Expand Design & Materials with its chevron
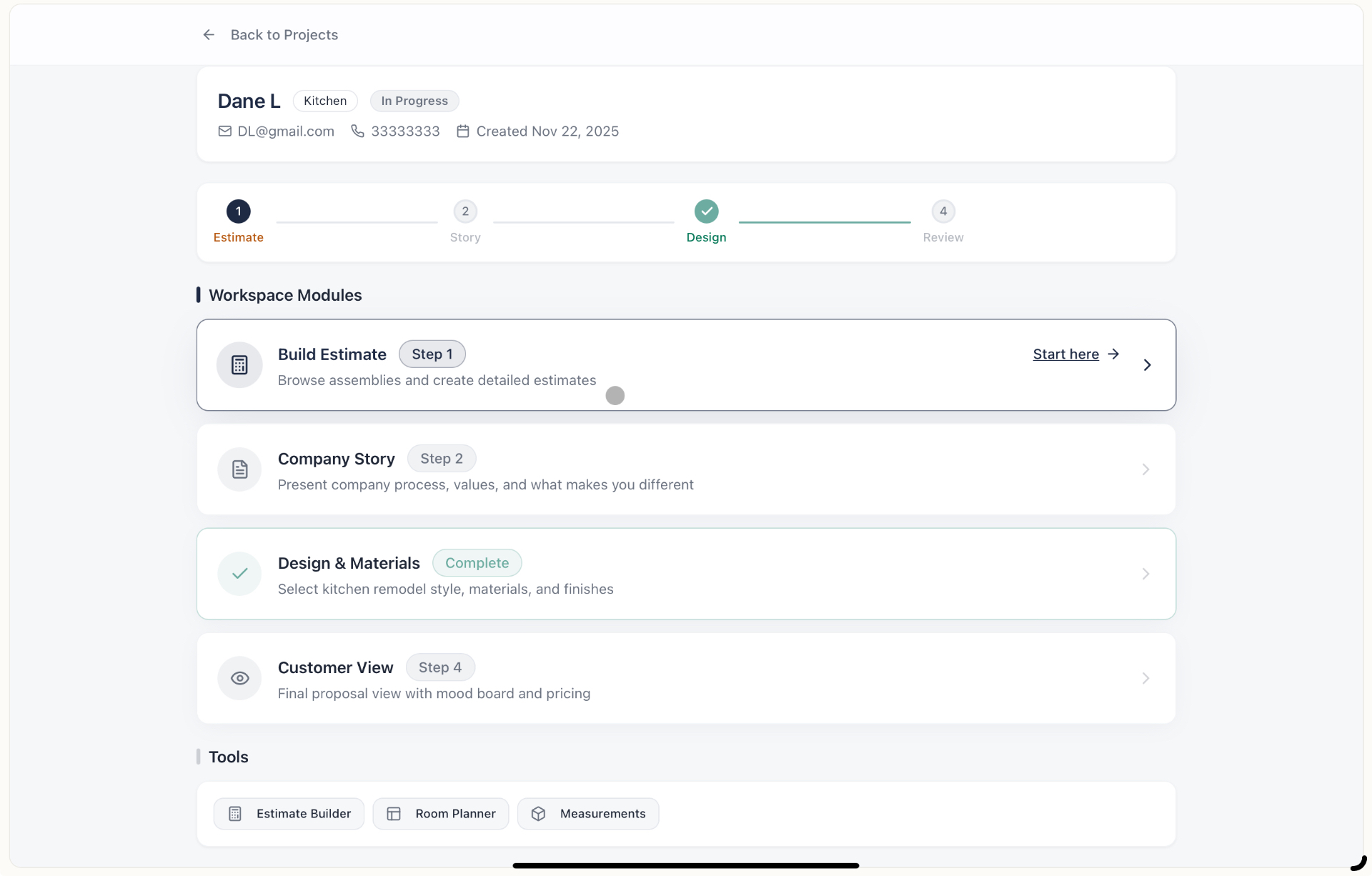This screenshot has width=1372, height=876. [x=1145, y=574]
